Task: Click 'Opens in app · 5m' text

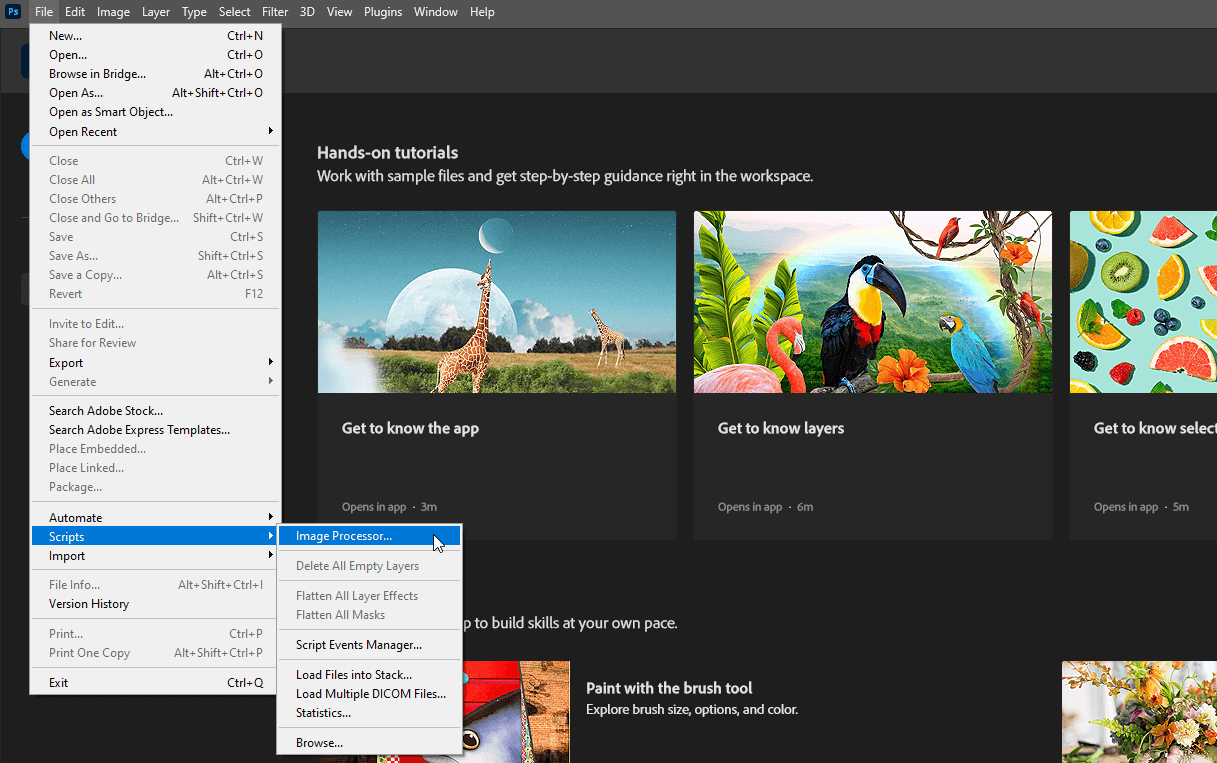Action: click(1141, 507)
